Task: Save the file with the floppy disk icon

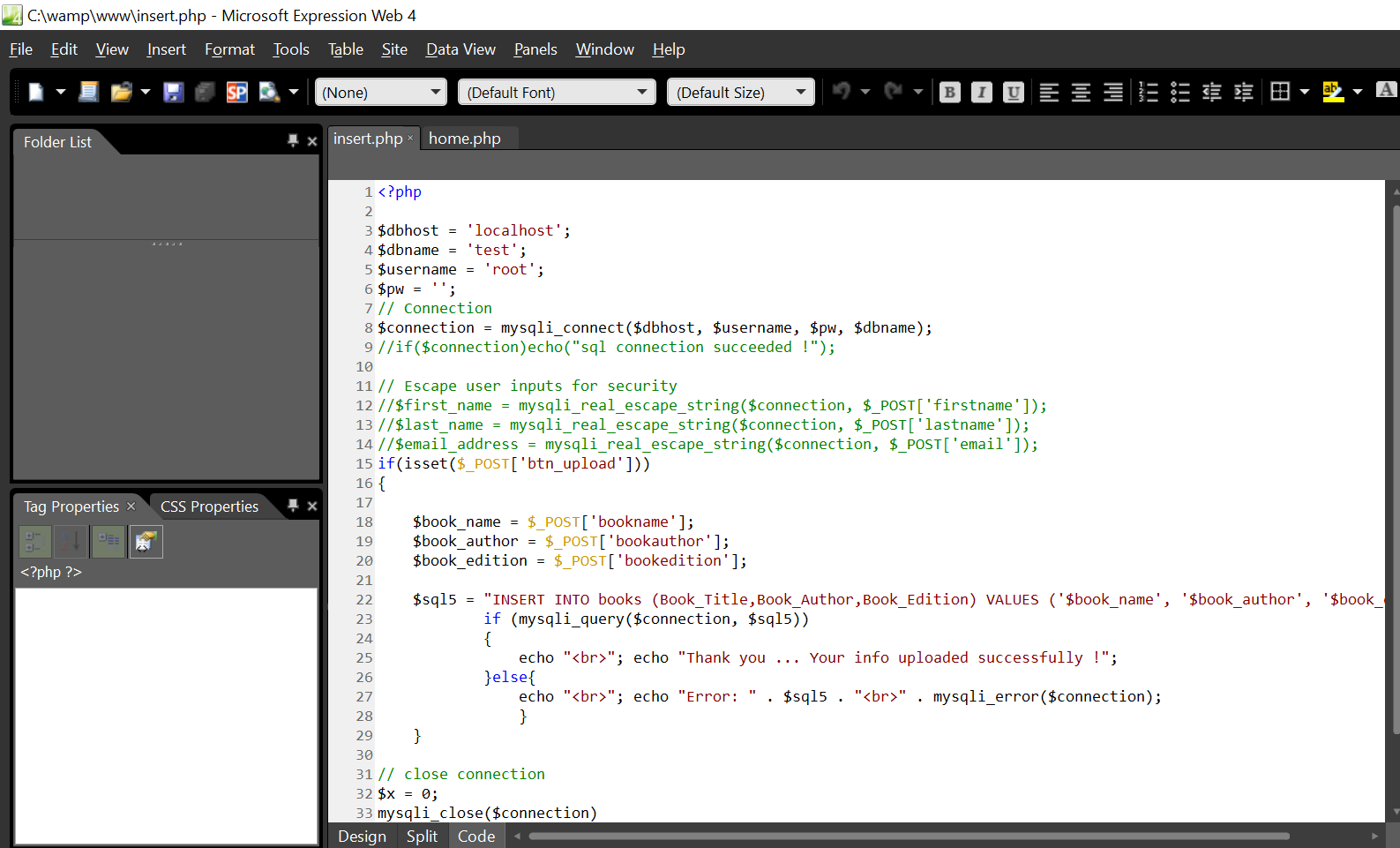Action: pyautogui.click(x=173, y=92)
